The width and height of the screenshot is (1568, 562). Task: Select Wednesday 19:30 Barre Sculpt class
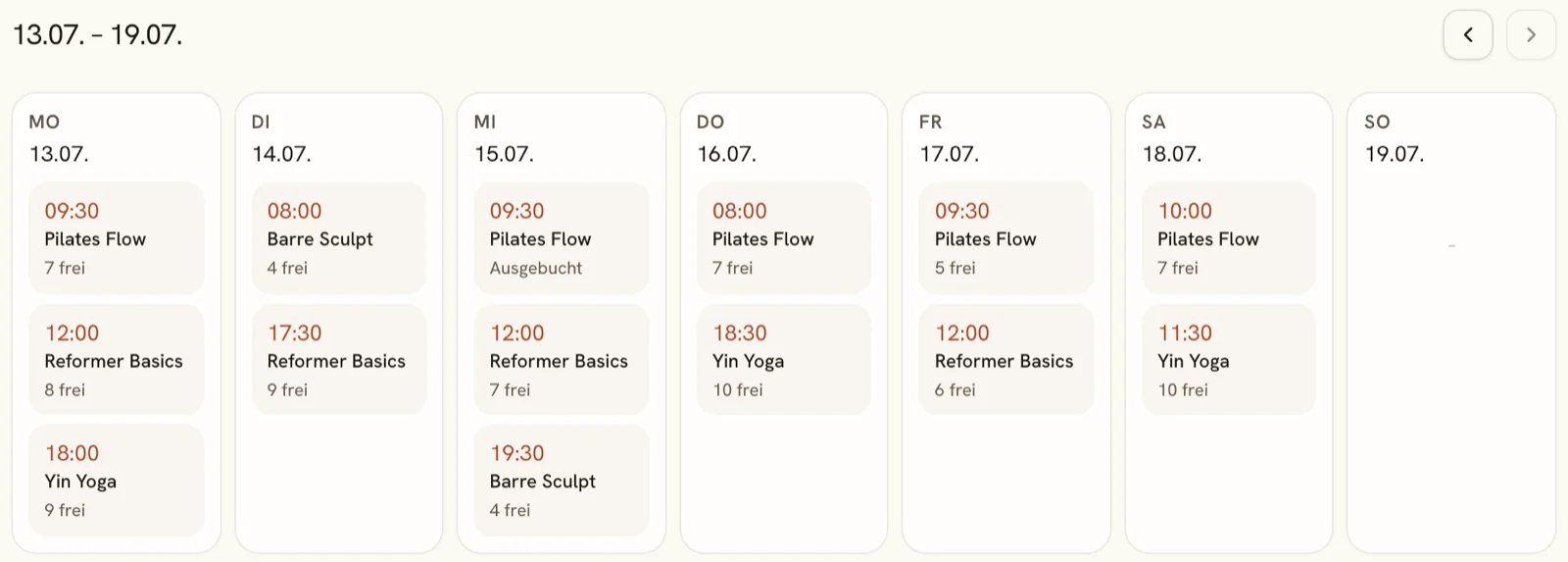point(562,481)
